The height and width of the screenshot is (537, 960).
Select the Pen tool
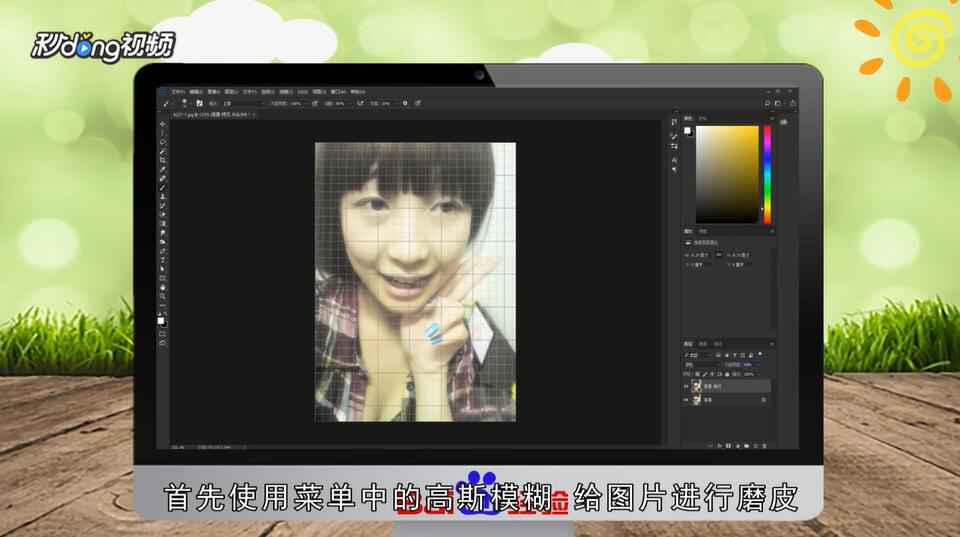click(x=162, y=250)
